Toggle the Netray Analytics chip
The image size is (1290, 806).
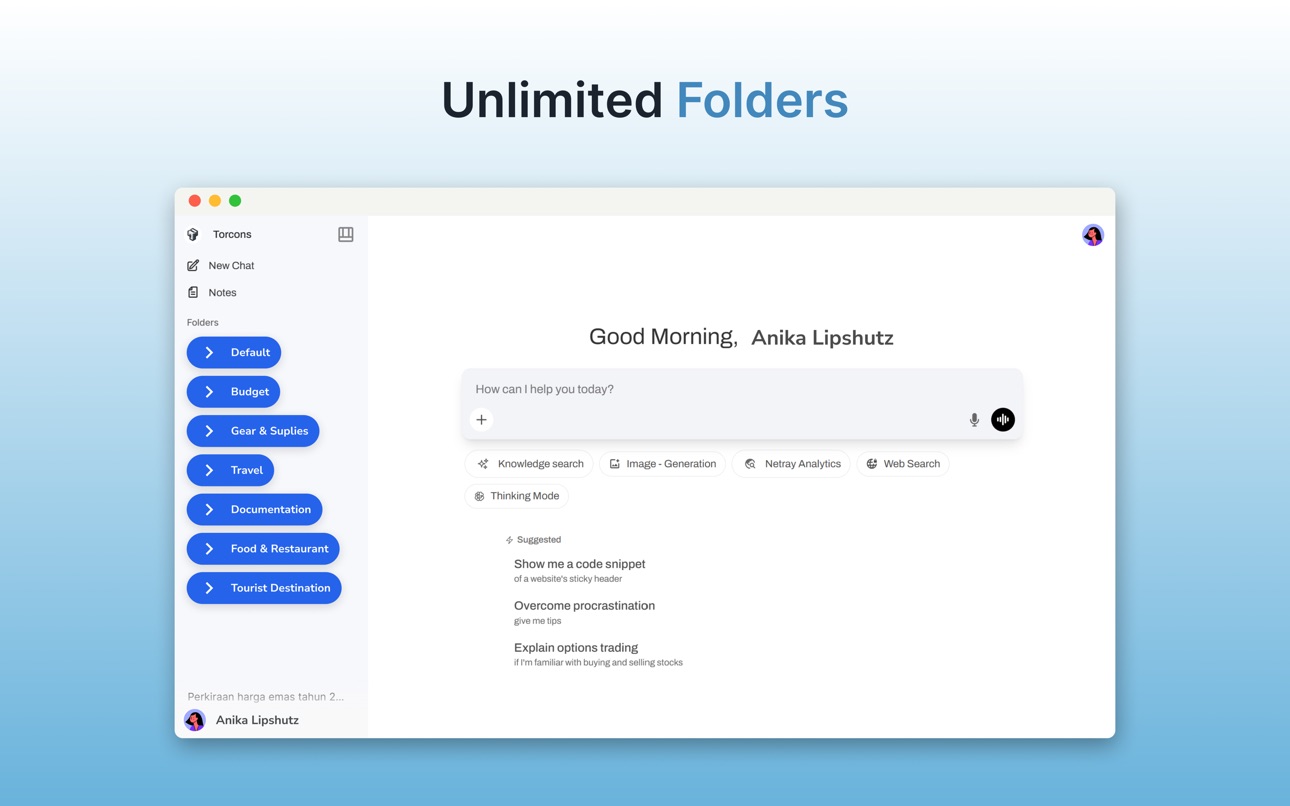pos(791,464)
